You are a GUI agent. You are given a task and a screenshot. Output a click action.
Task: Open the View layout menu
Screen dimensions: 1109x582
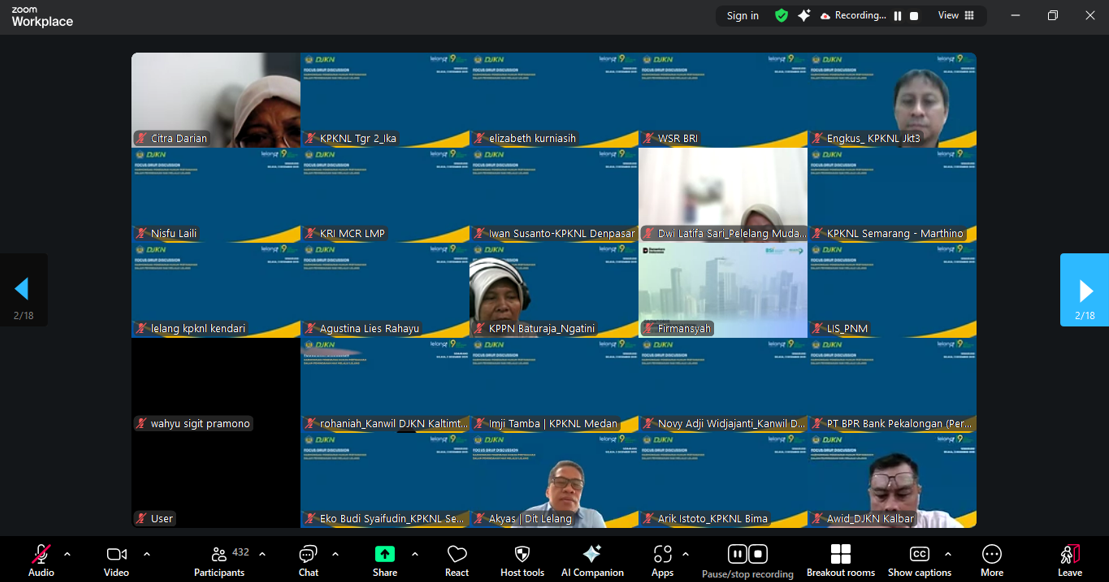(956, 16)
